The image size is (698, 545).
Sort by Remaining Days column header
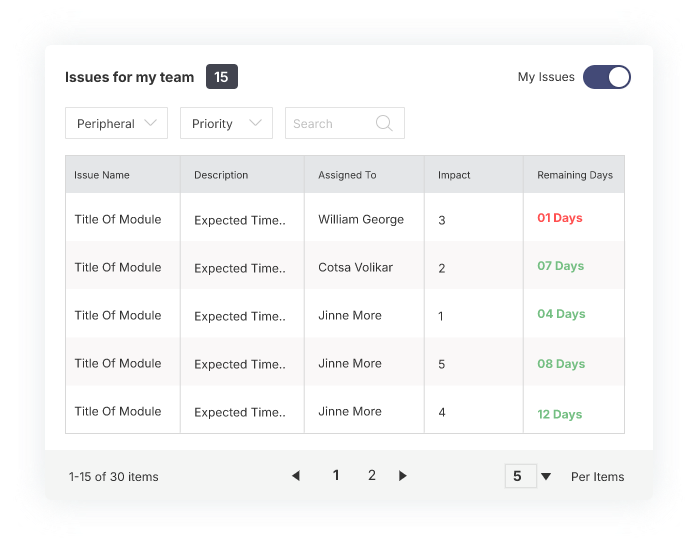click(x=575, y=175)
